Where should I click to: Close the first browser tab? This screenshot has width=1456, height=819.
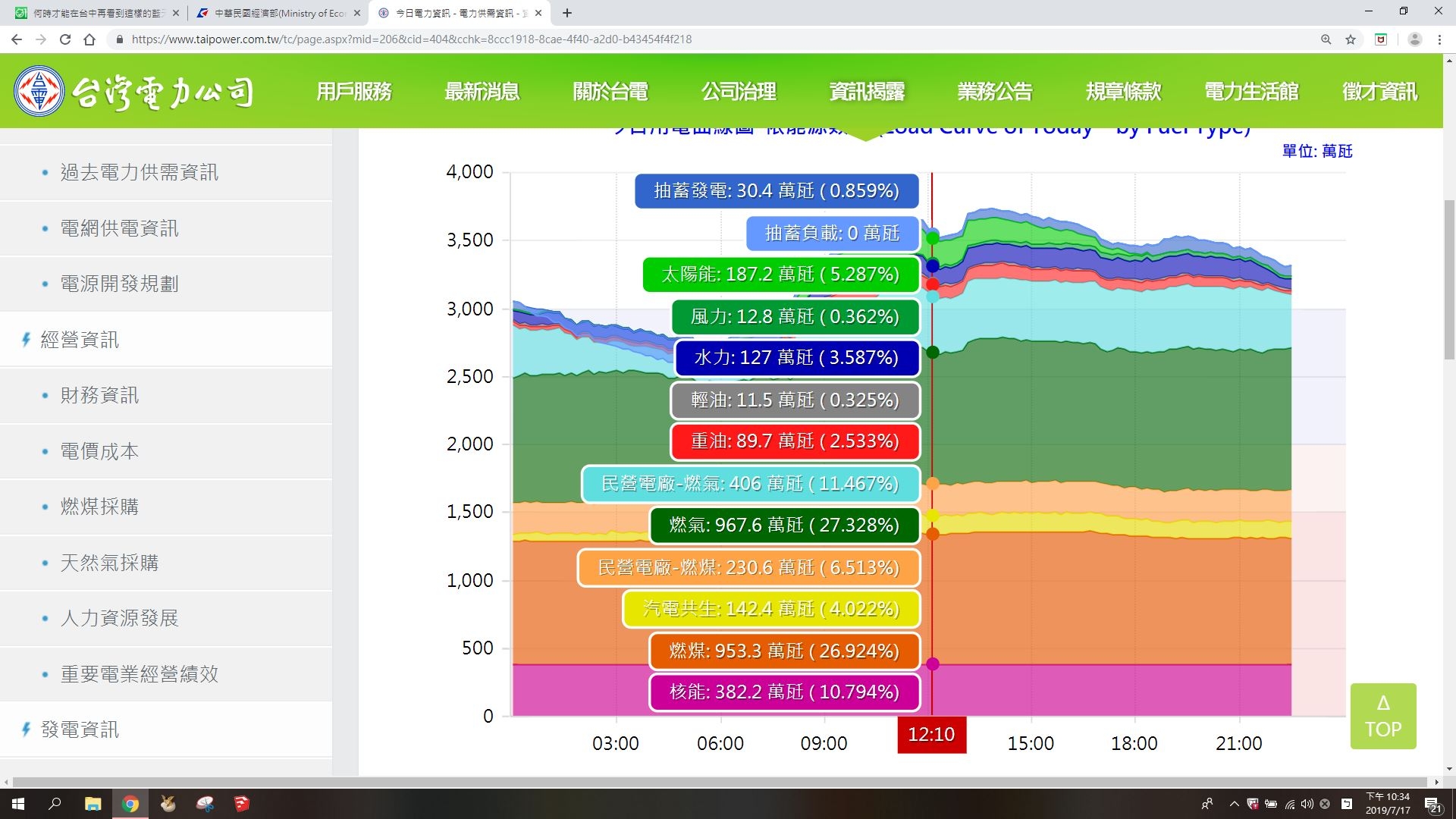176,13
